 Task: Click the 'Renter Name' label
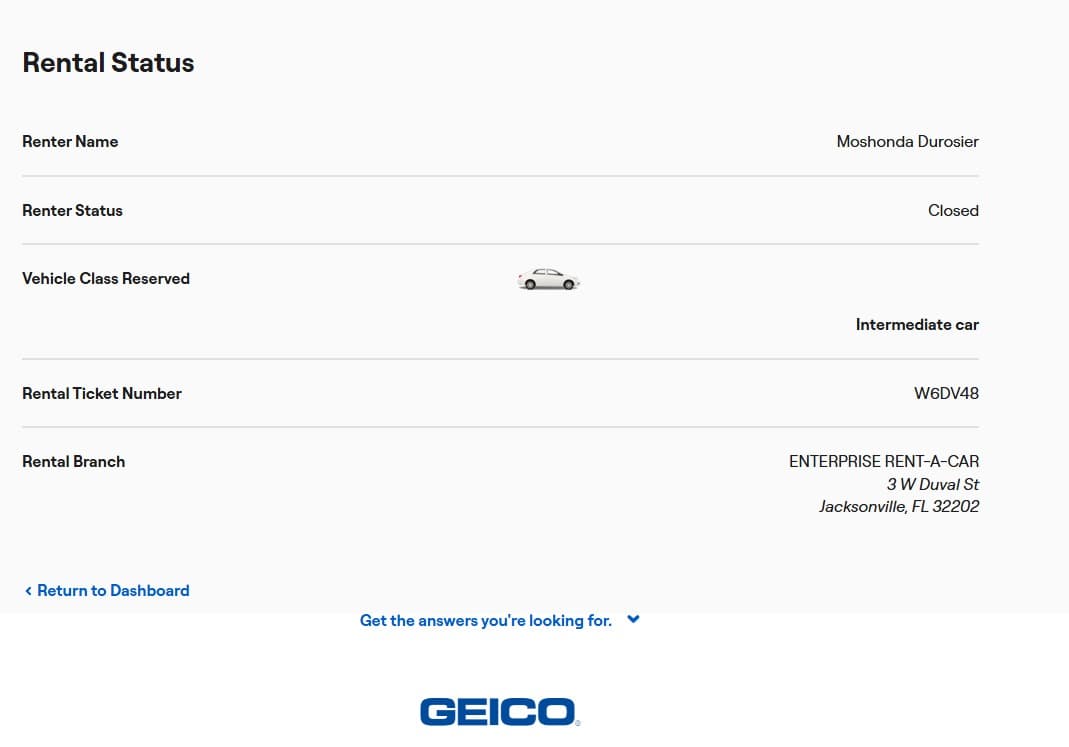tap(70, 142)
